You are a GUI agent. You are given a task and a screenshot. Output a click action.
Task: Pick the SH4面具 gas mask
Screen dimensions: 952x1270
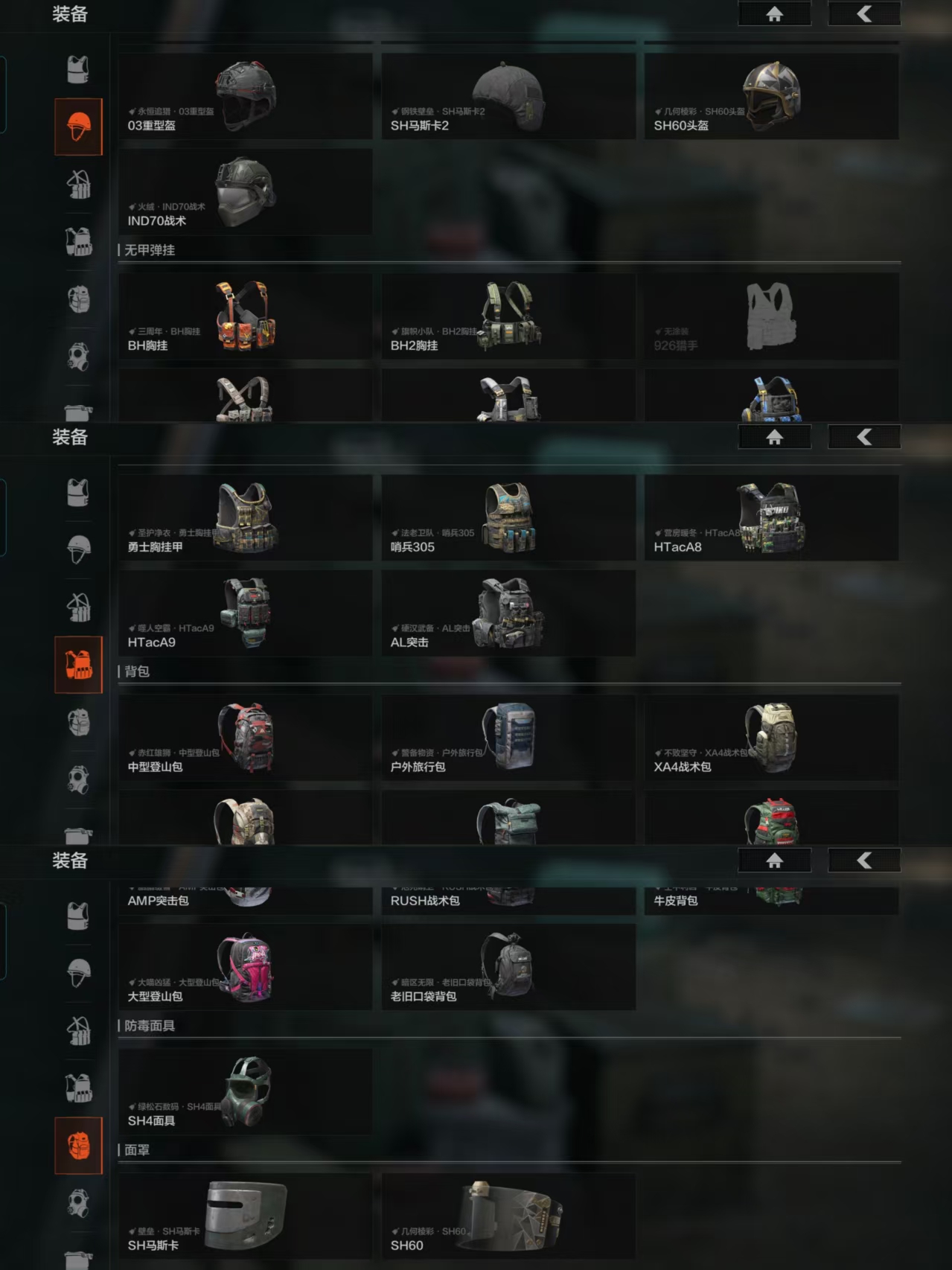[x=246, y=1091]
